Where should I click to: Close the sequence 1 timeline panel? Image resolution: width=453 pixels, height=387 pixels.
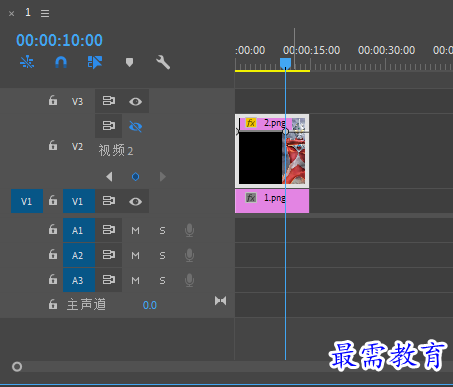tap(12, 14)
